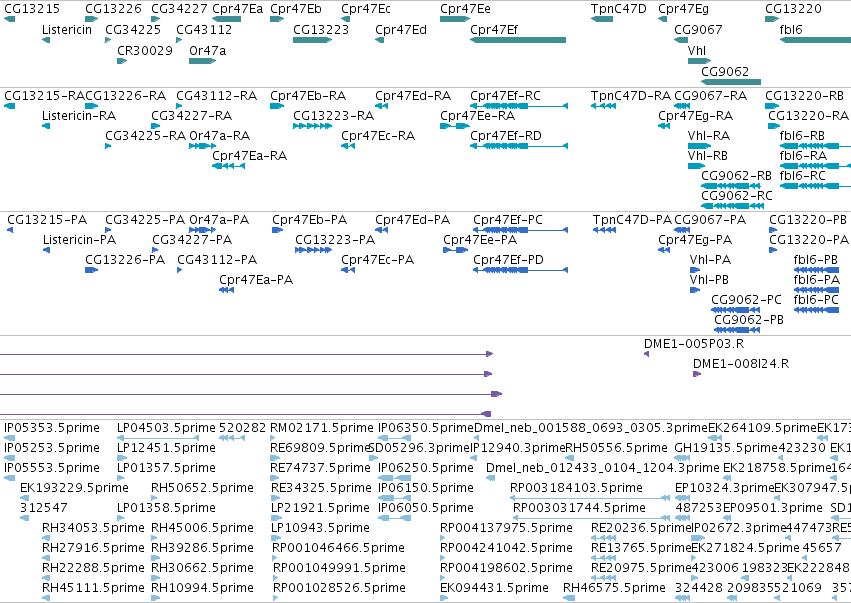Select the Listericin-RA transcript label
This screenshot has height=603, width=851.
79,116
